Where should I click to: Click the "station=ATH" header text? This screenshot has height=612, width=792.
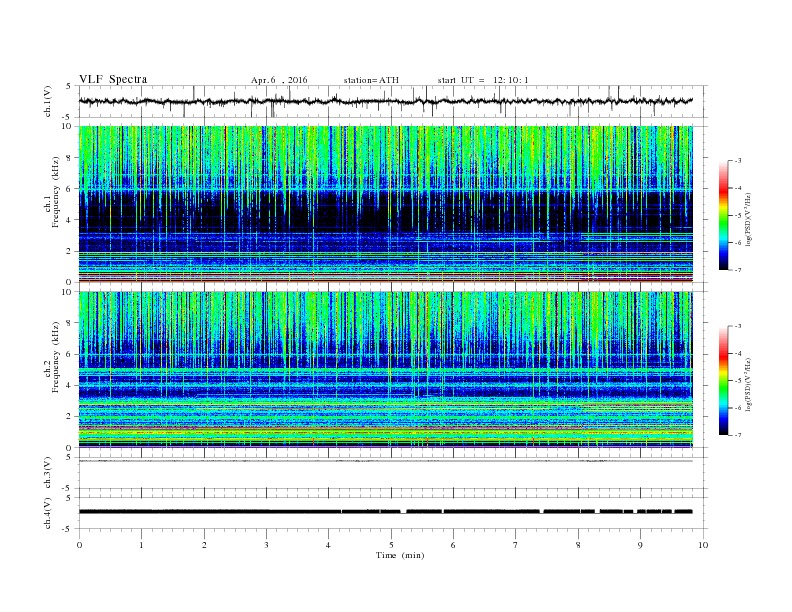pos(371,80)
